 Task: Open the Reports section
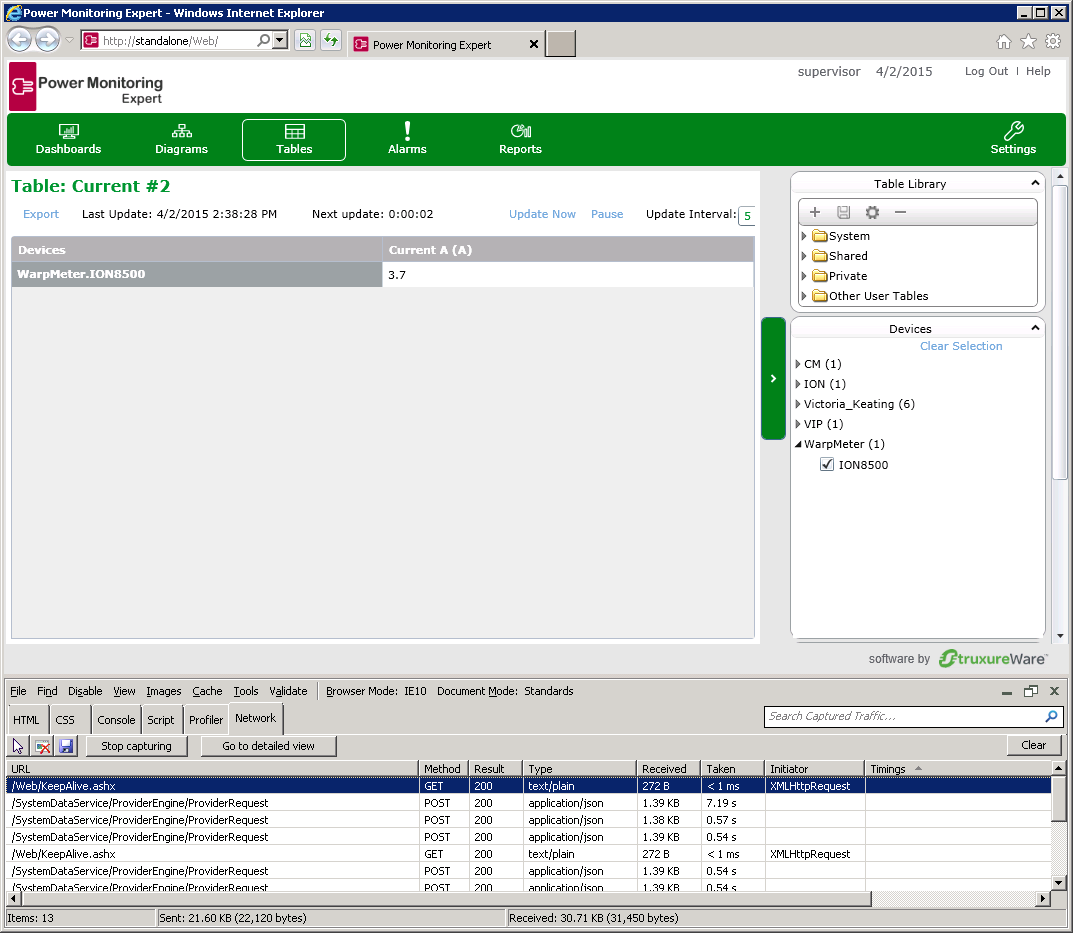click(520, 140)
